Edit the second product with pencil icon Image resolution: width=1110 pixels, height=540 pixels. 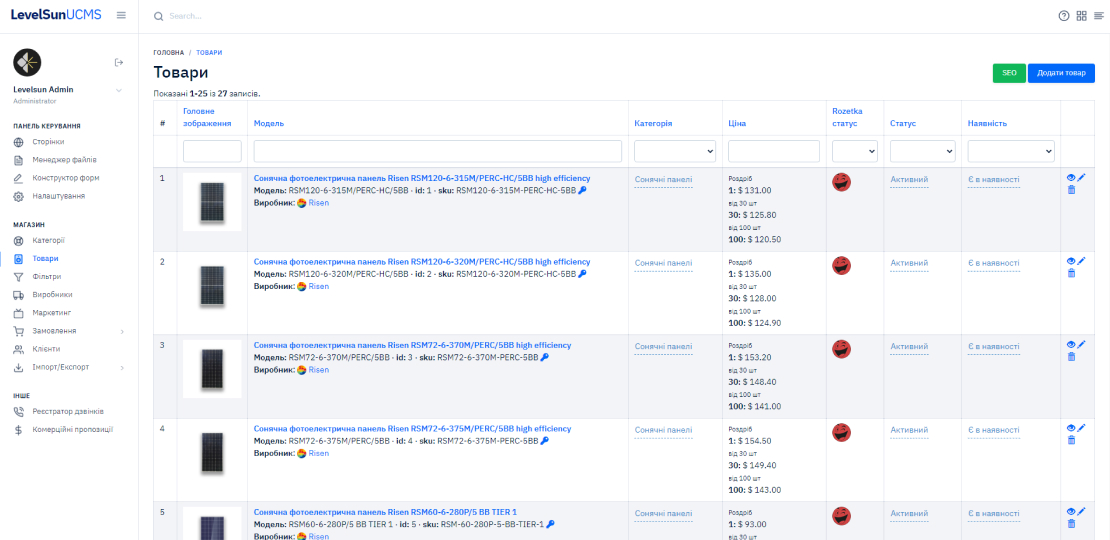click(x=1081, y=260)
